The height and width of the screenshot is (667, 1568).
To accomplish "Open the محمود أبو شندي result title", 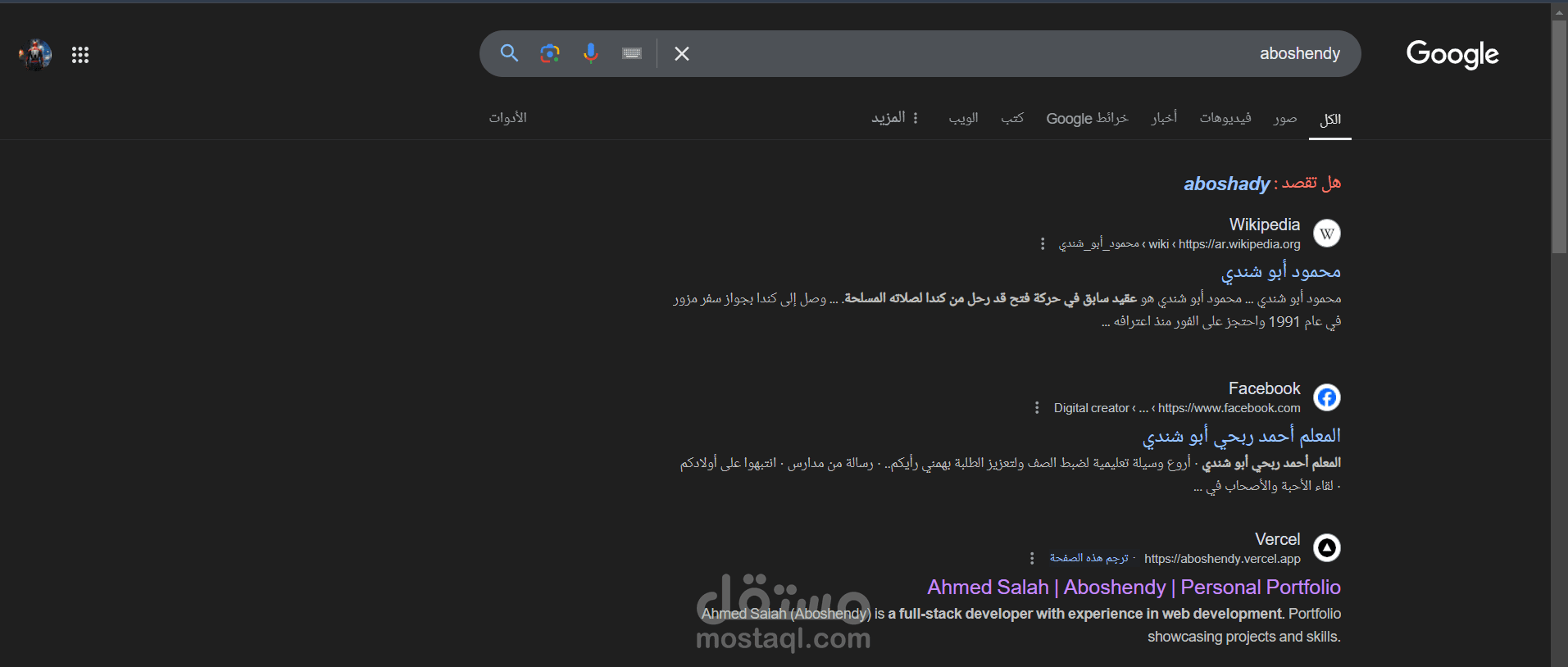I will tap(1281, 271).
